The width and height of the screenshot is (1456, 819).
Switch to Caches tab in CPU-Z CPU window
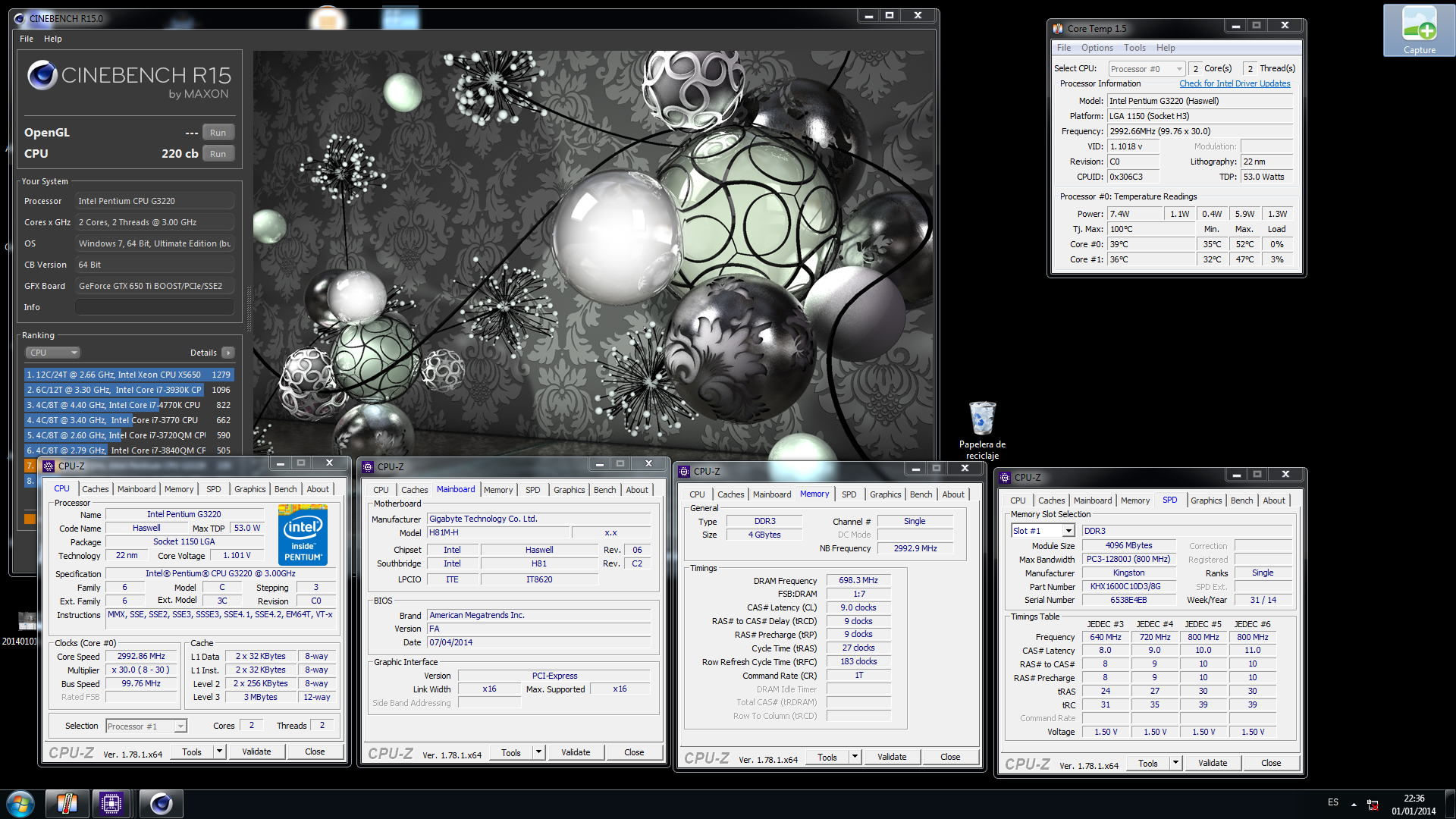pos(96,489)
